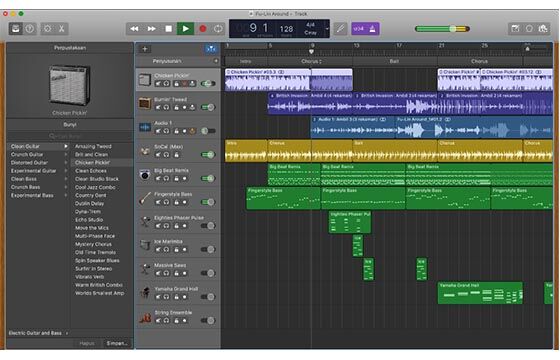Toggle the purple Count-in button

point(358,29)
